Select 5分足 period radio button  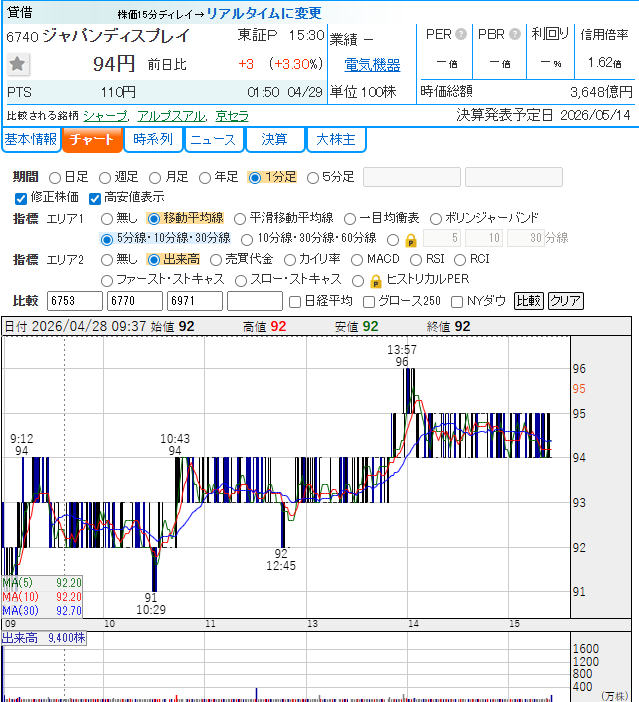pos(313,178)
